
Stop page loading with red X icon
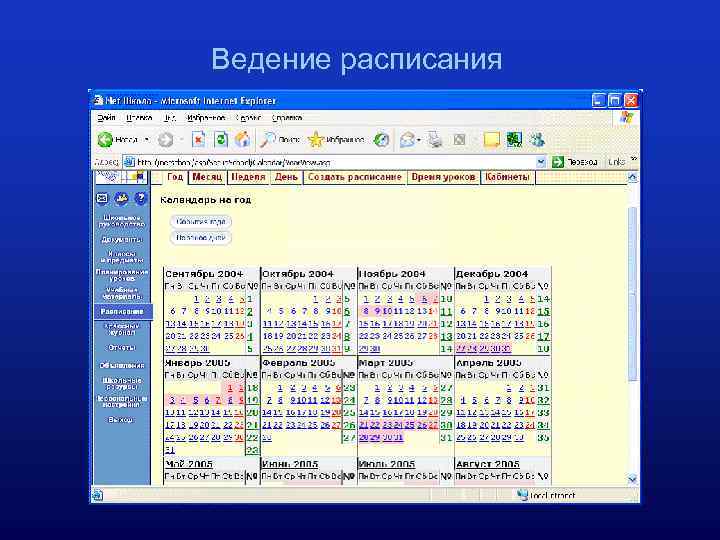198,140
